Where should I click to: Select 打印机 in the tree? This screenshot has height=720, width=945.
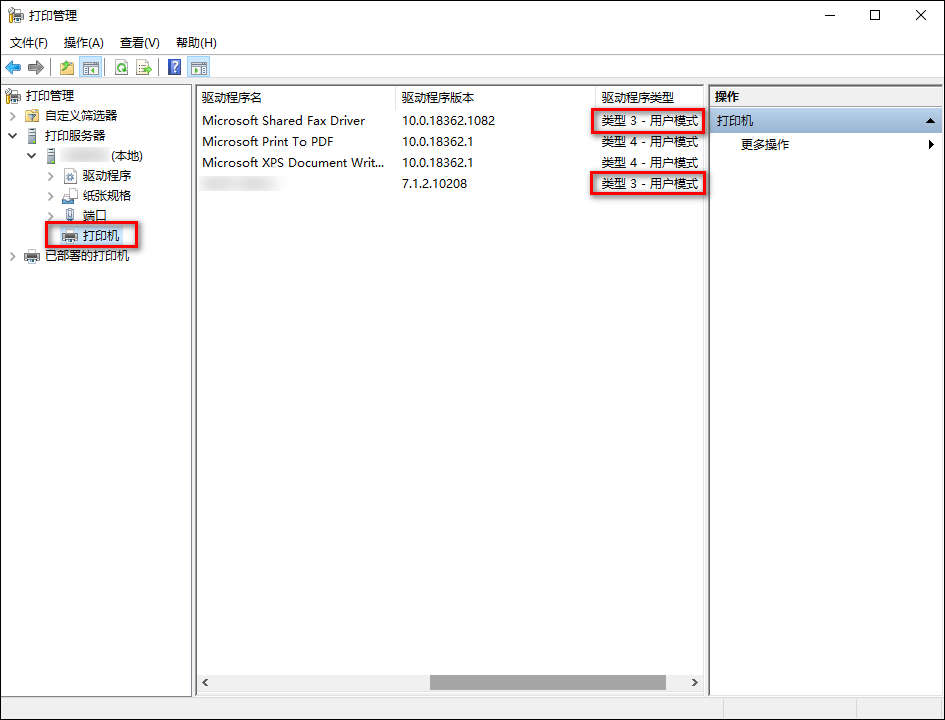(101, 236)
